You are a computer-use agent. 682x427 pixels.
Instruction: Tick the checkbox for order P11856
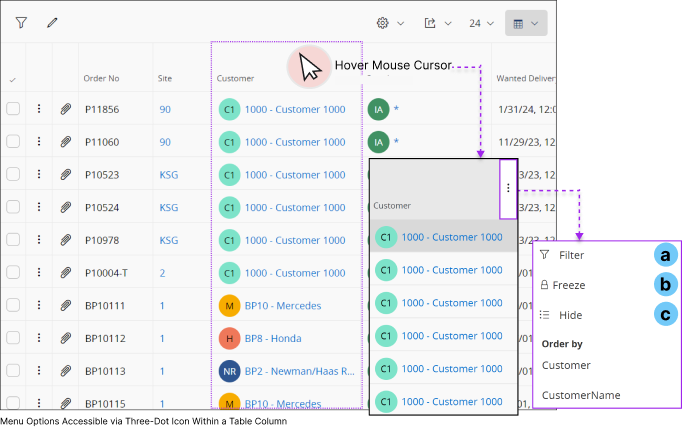click(x=13, y=109)
